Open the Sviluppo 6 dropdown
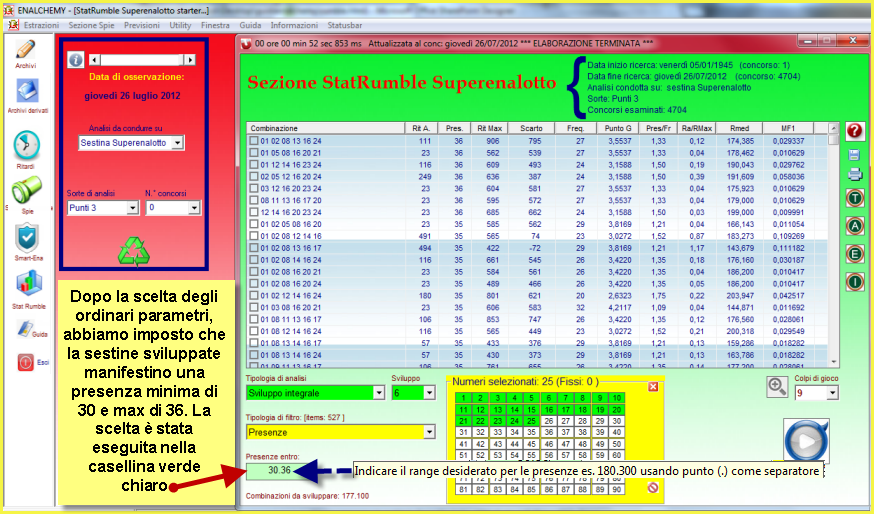 click(x=429, y=393)
